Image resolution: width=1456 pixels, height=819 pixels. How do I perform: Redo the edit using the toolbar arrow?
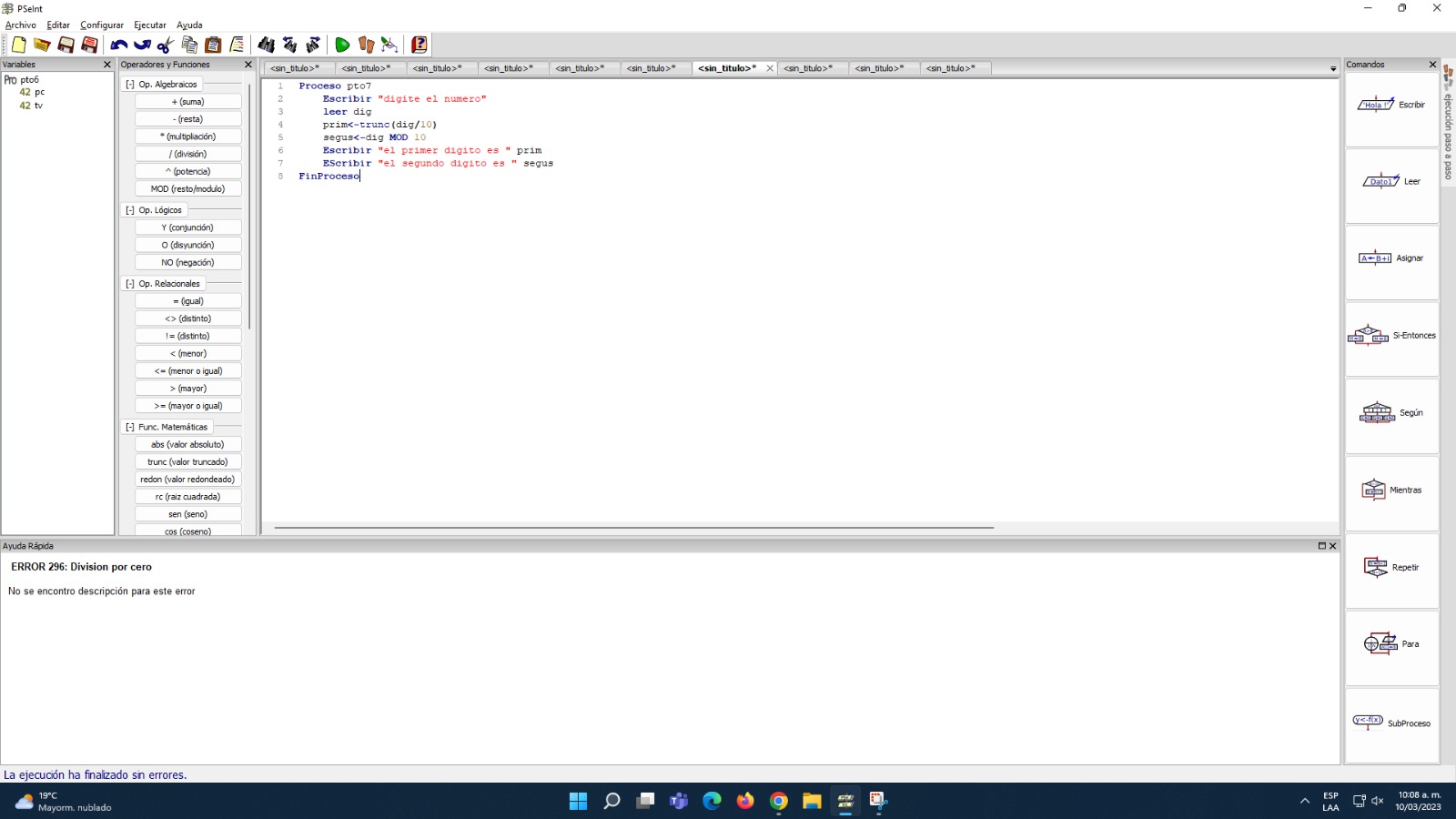(142, 45)
